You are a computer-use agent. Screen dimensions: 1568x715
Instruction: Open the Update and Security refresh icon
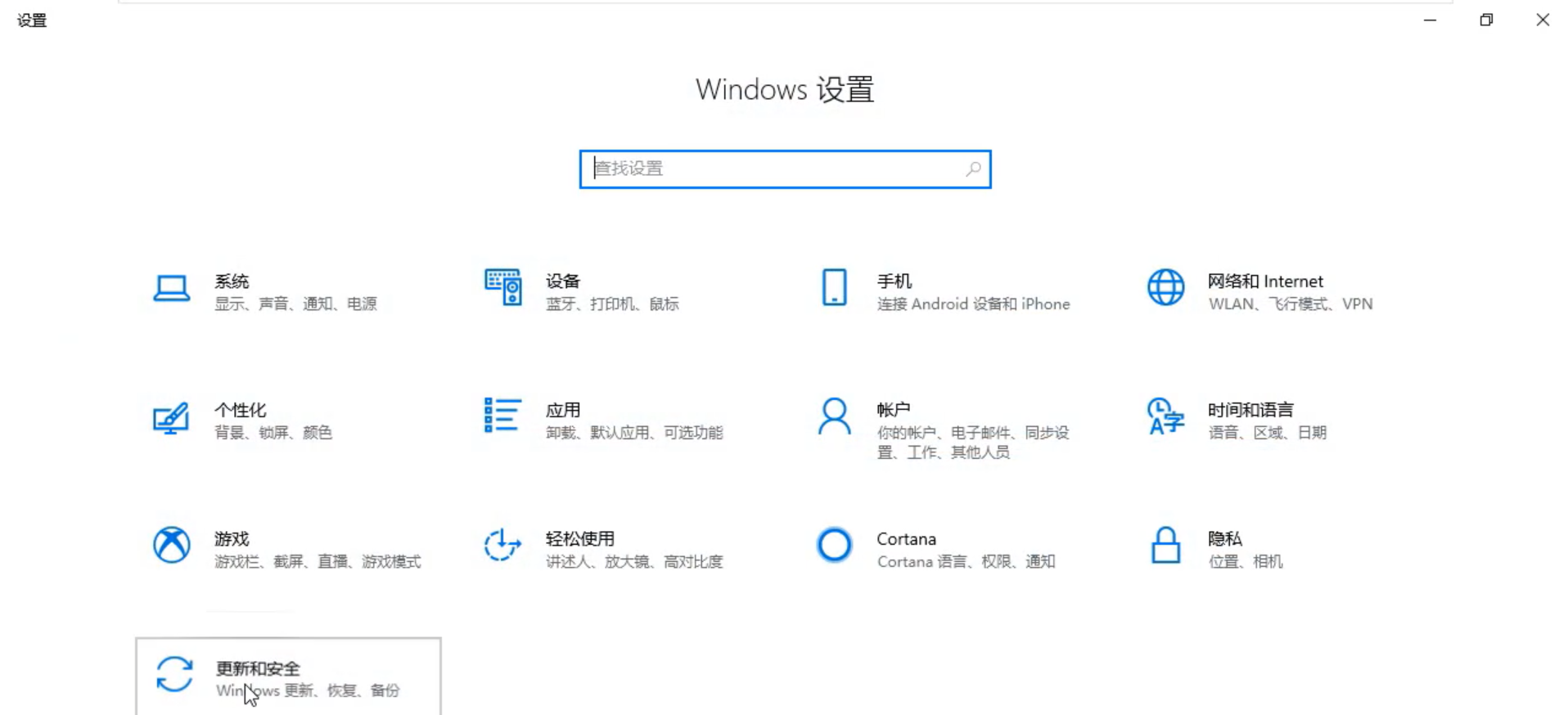[174, 674]
